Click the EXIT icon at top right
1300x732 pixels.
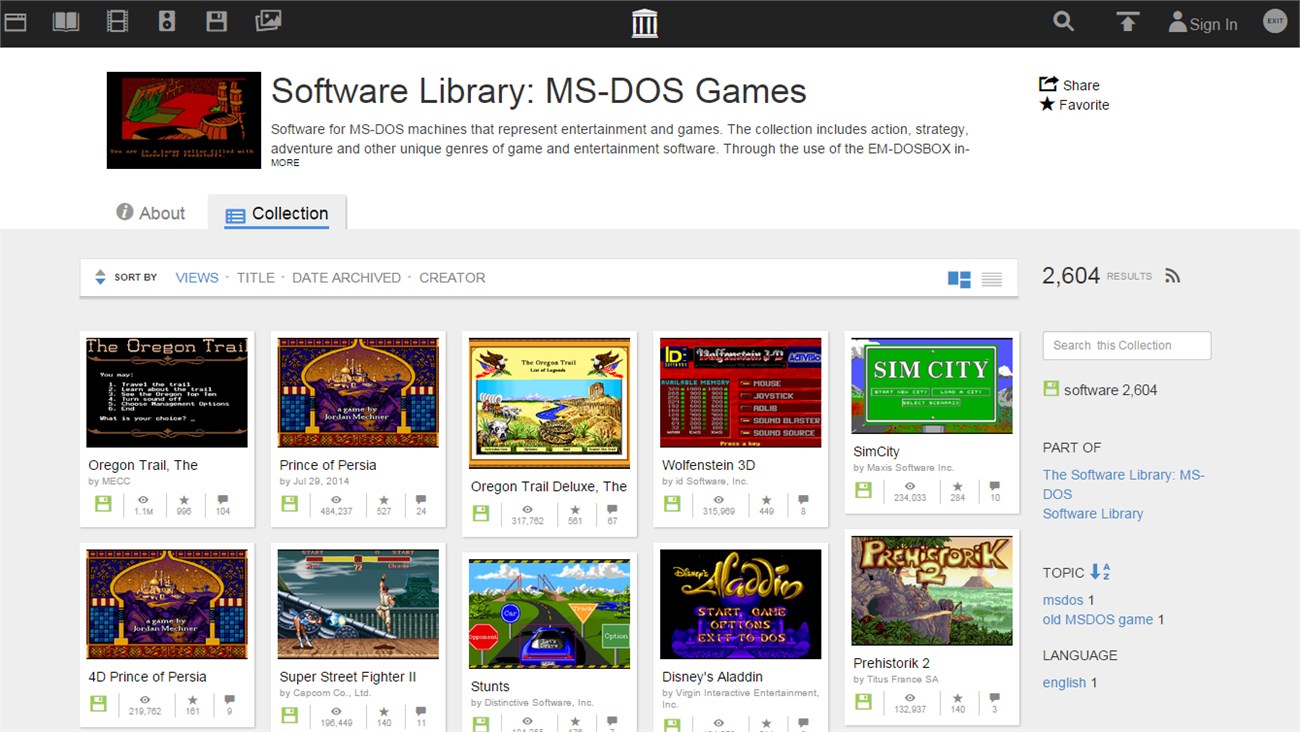(x=1274, y=20)
